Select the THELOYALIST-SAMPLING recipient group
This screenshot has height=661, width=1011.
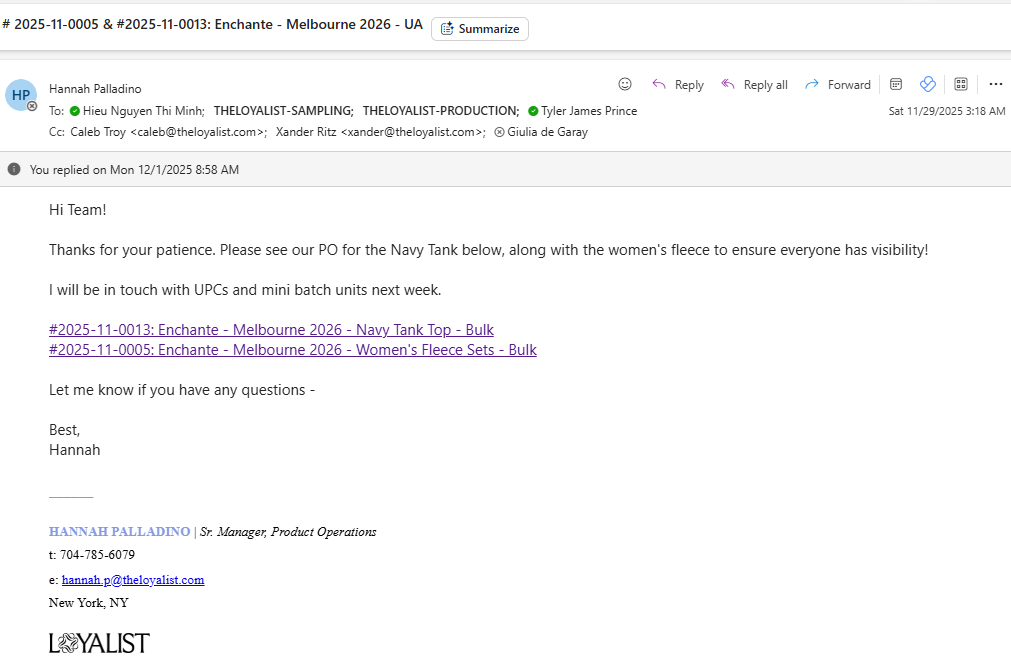point(283,111)
